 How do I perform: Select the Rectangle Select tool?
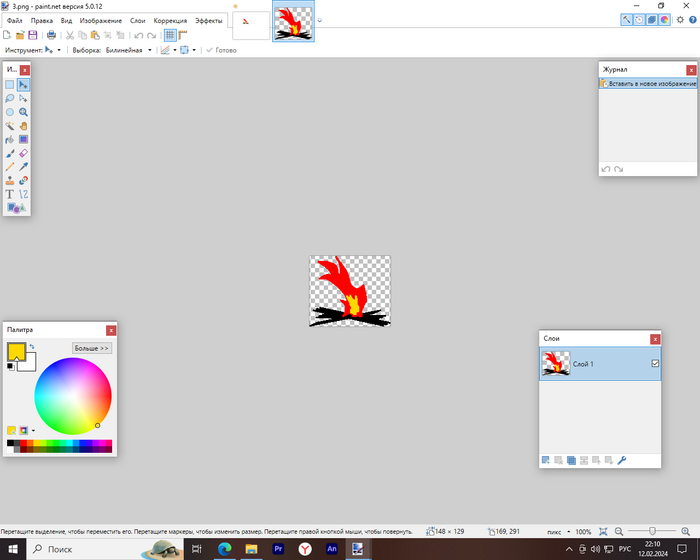pyautogui.click(x=10, y=85)
